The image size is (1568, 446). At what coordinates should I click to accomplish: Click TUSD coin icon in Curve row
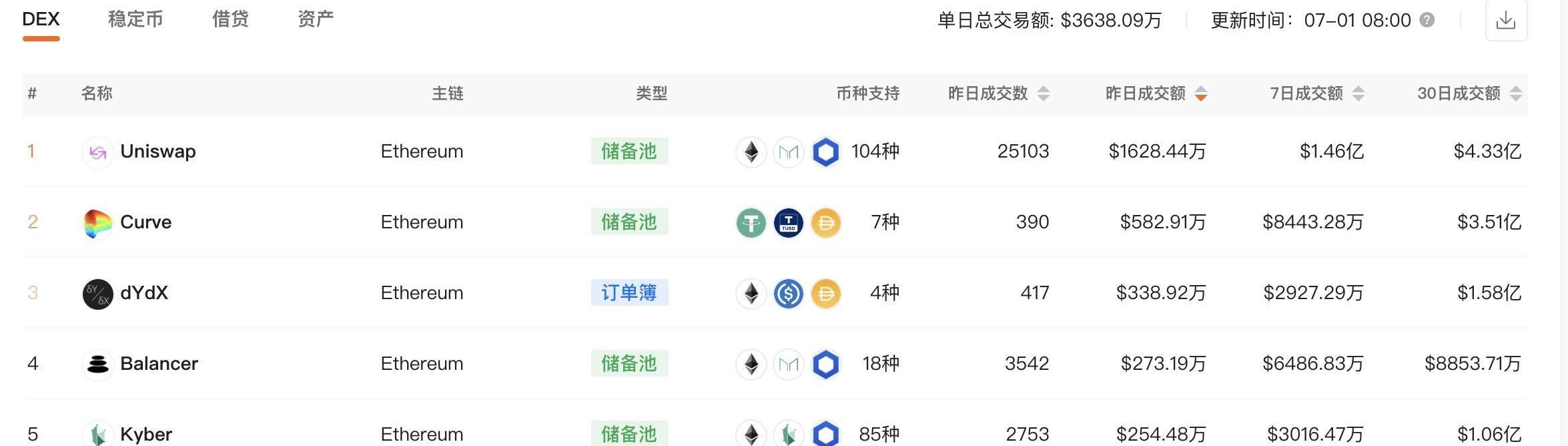tap(789, 223)
